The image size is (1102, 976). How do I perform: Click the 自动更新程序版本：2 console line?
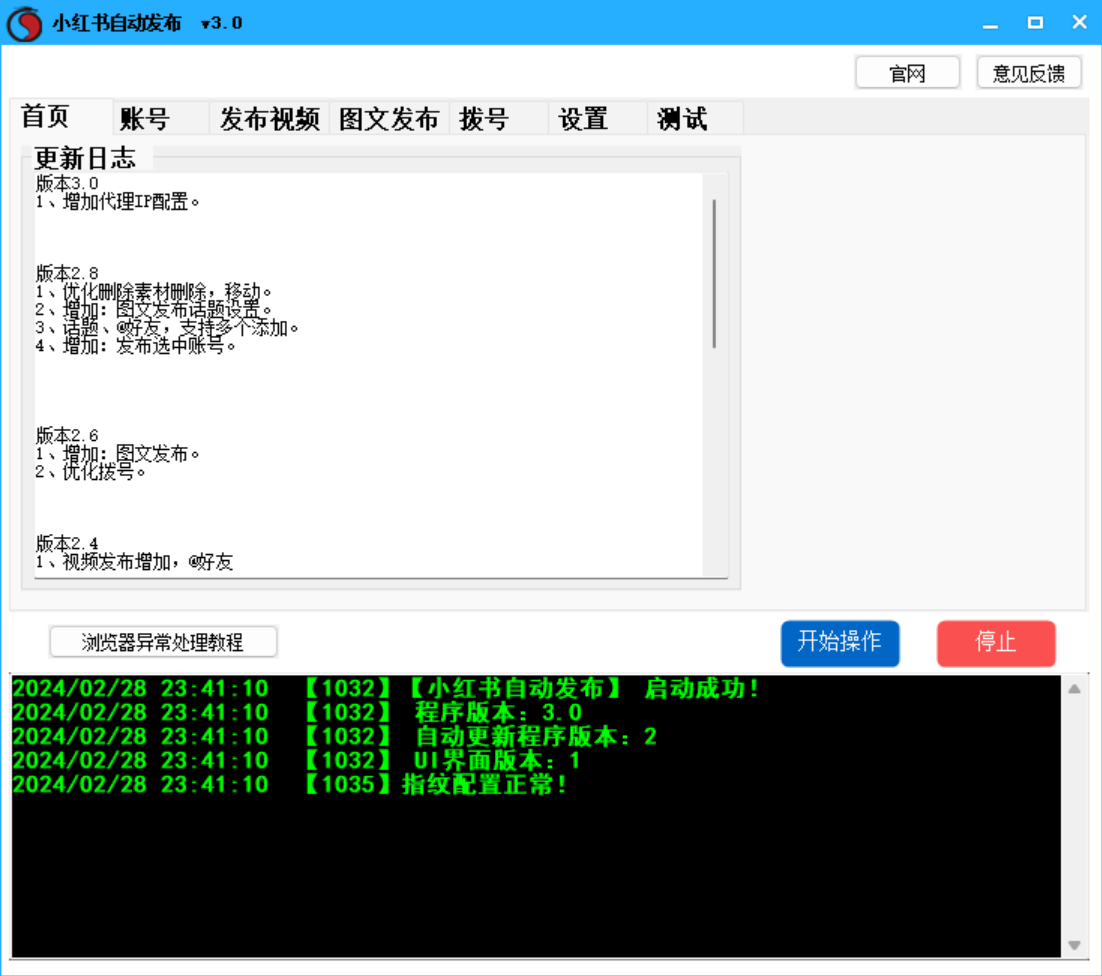[335, 736]
